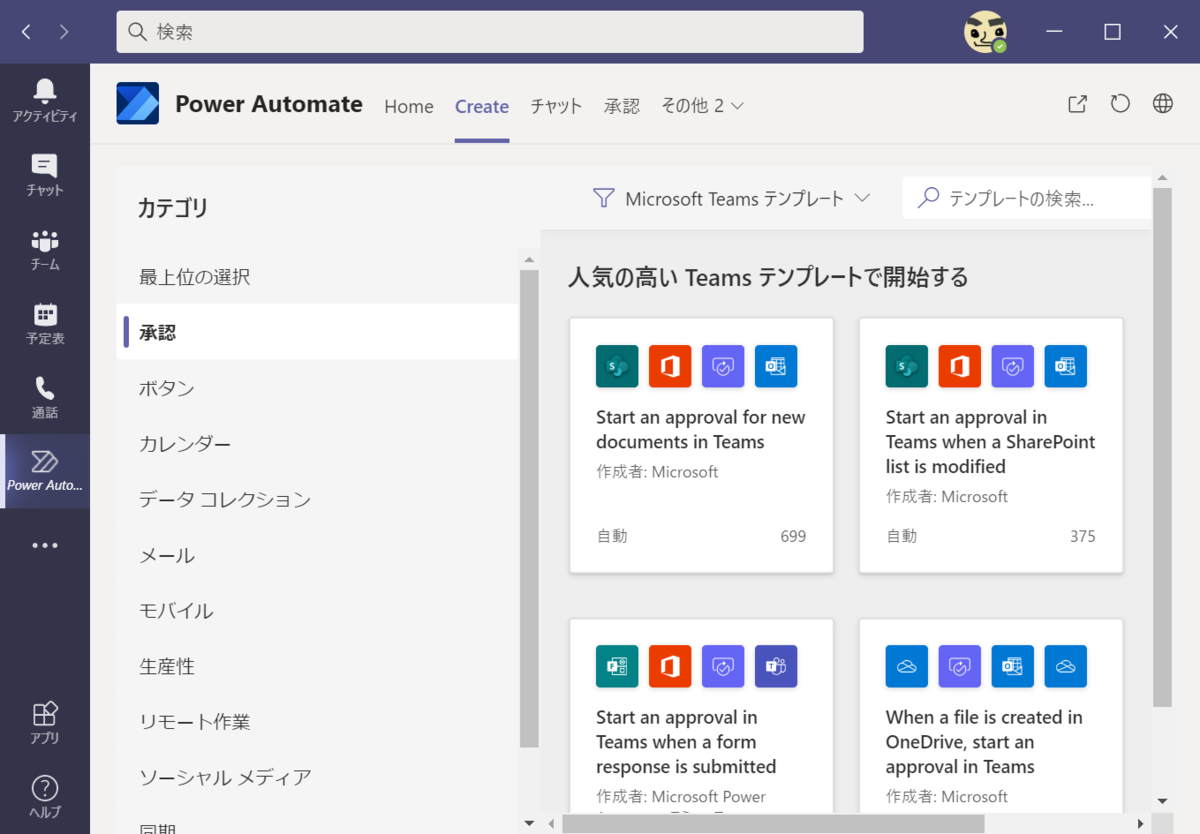Click Outlook icon on new documents card
This screenshot has height=834, width=1200.
pyautogui.click(x=776, y=366)
